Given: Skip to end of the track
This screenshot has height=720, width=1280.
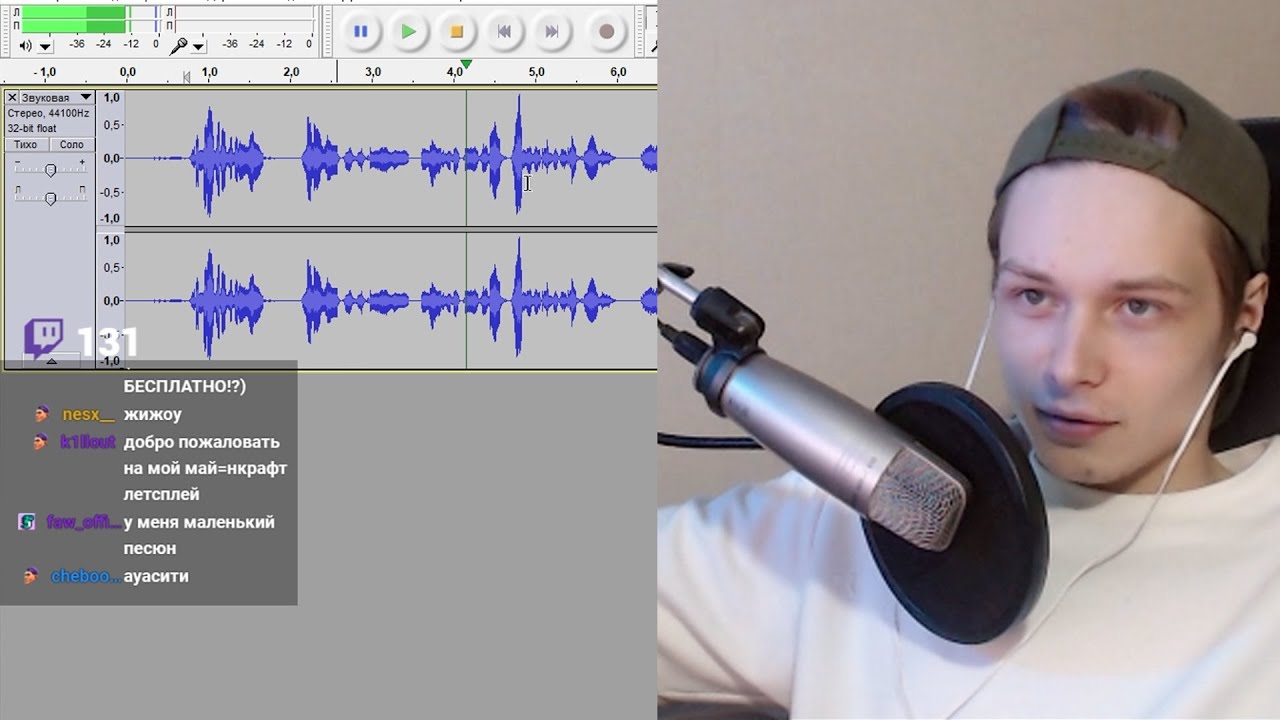Looking at the screenshot, I should click(x=551, y=32).
